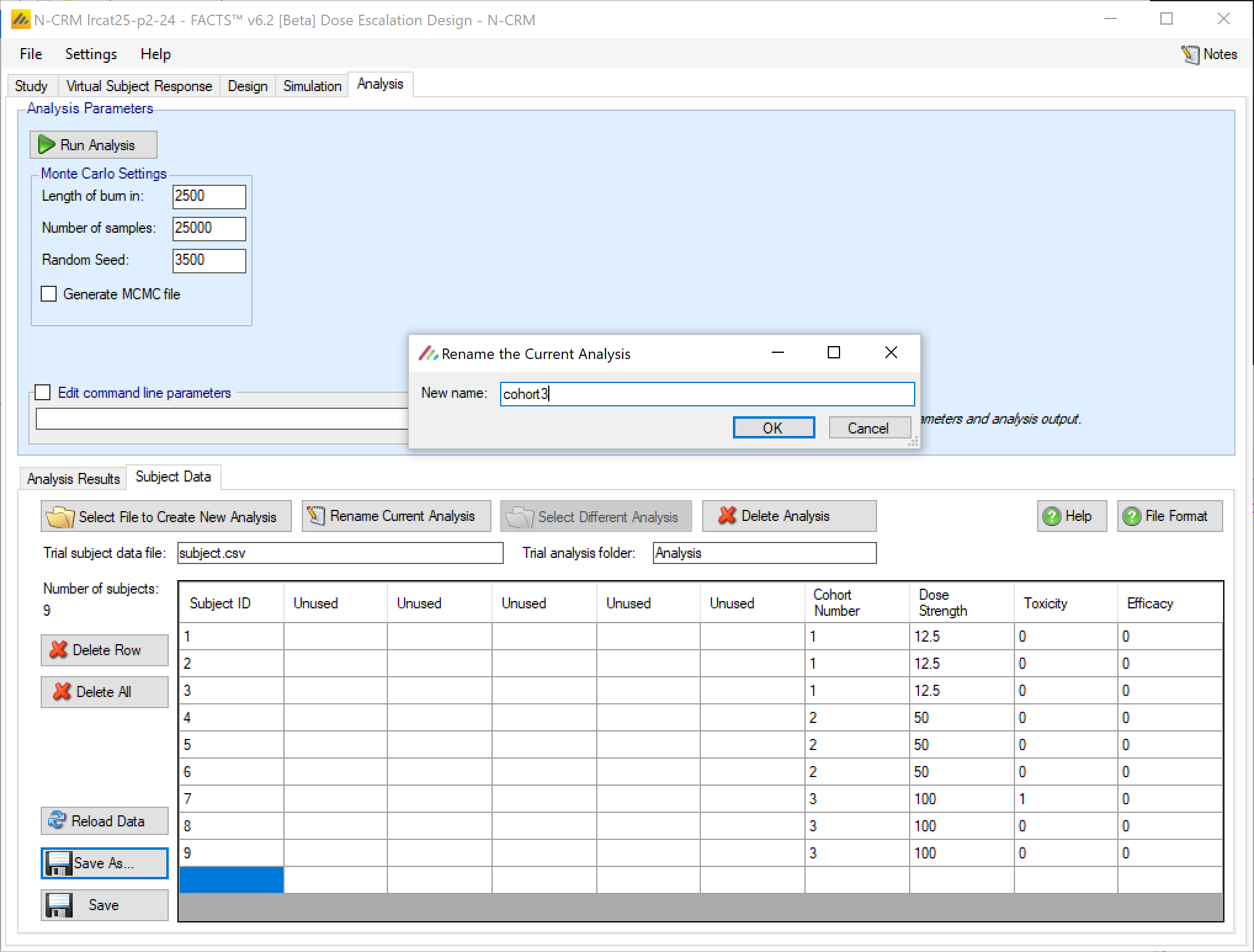The image size is (1254, 952).
Task: Click the Save As floppy disk icon
Action: [x=59, y=863]
